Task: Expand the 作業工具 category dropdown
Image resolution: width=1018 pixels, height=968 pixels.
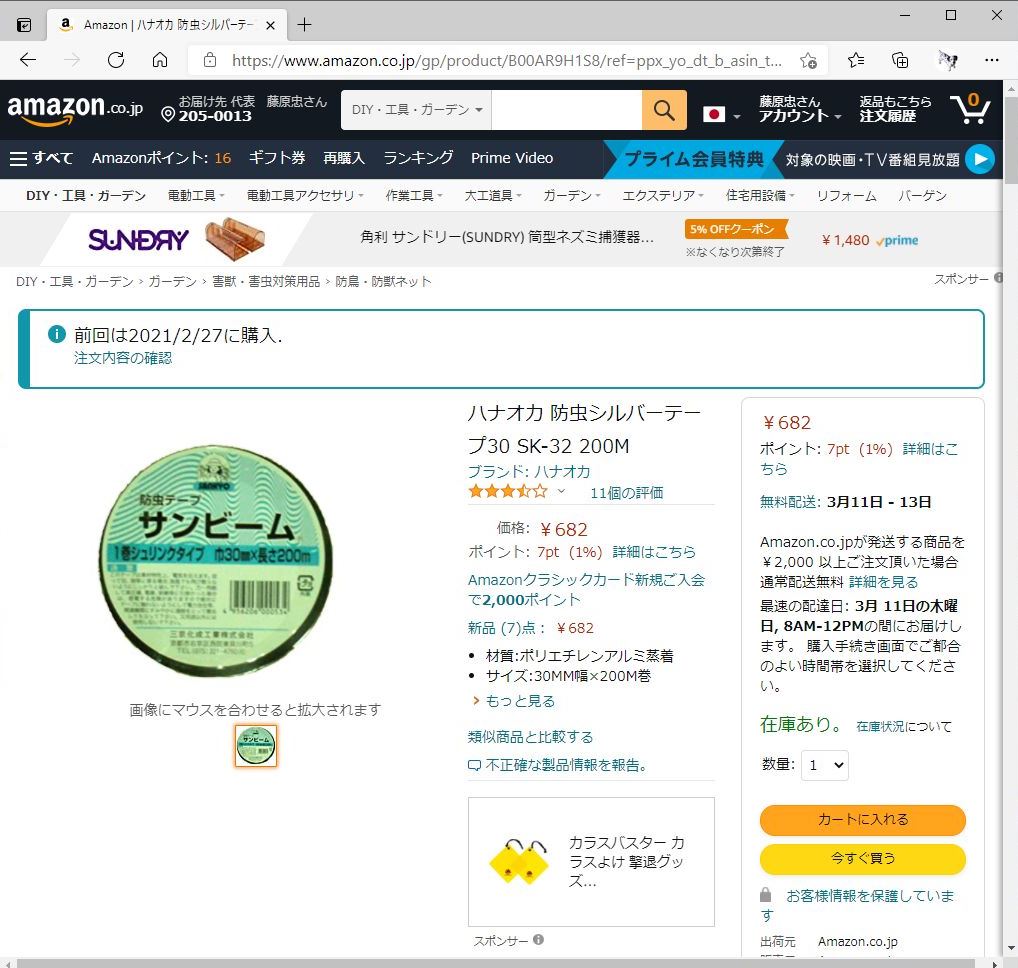Action: tap(414, 195)
